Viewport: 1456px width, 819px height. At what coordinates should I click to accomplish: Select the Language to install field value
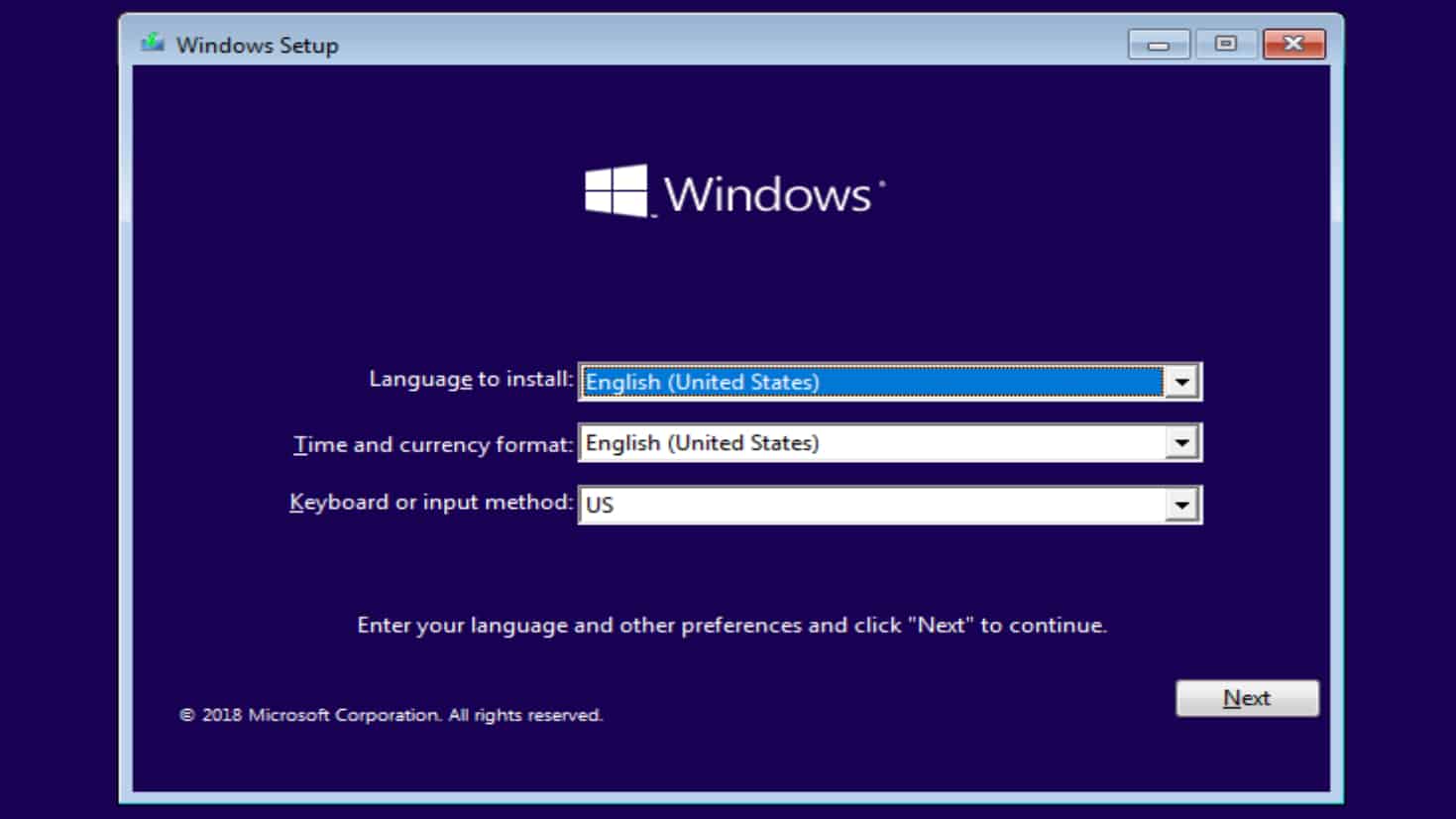pyautogui.click(x=872, y=382)
